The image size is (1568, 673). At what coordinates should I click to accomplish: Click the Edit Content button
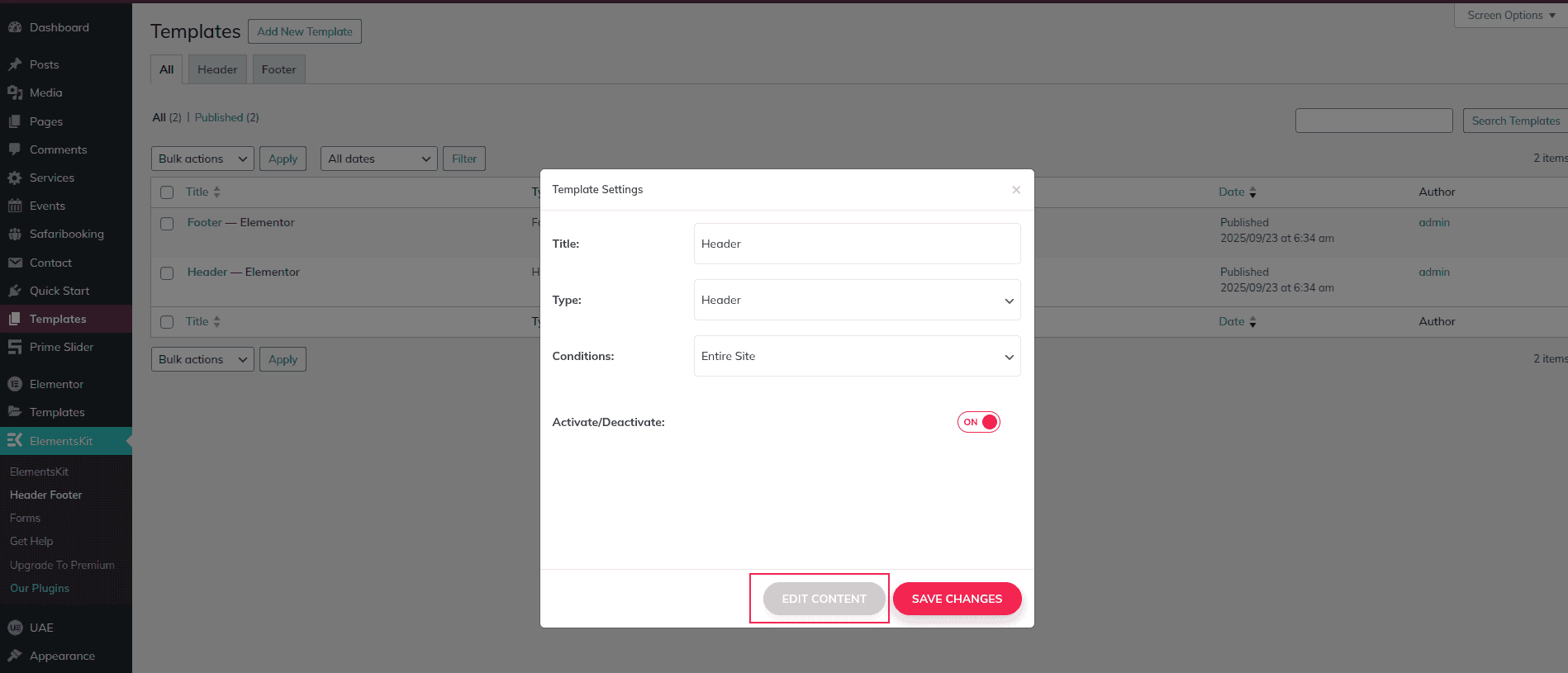point(824,599)
